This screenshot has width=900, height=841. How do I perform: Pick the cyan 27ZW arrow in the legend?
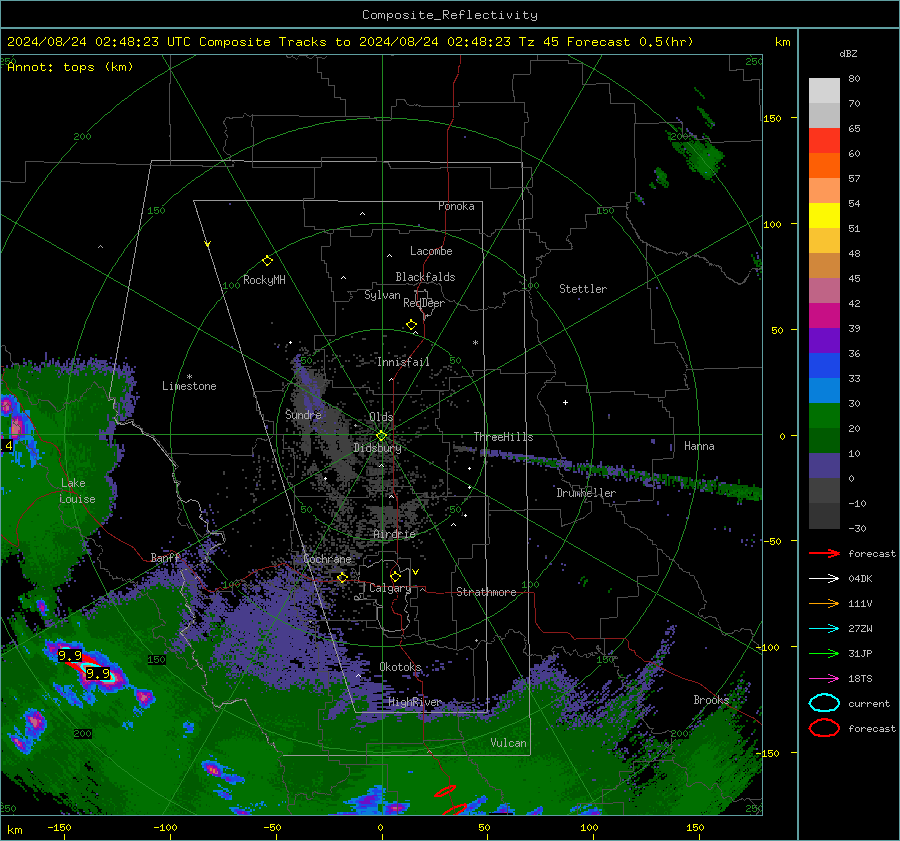(824, 628)
